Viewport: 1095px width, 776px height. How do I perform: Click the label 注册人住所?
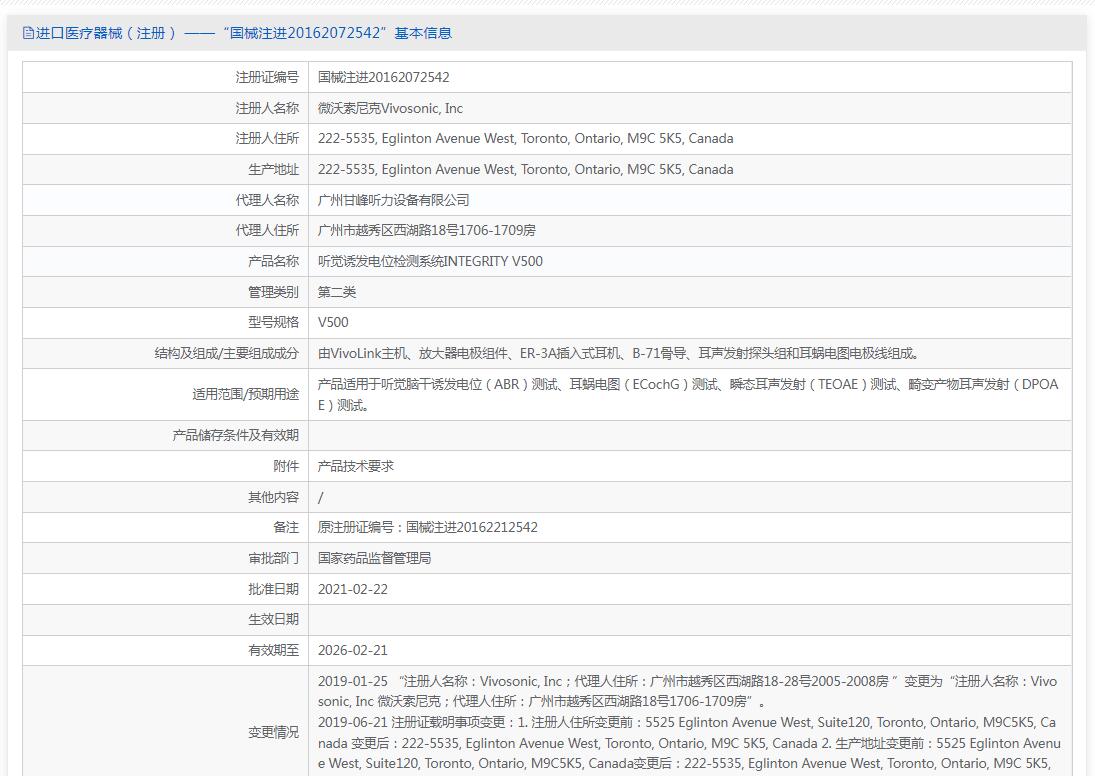point(267,138)
